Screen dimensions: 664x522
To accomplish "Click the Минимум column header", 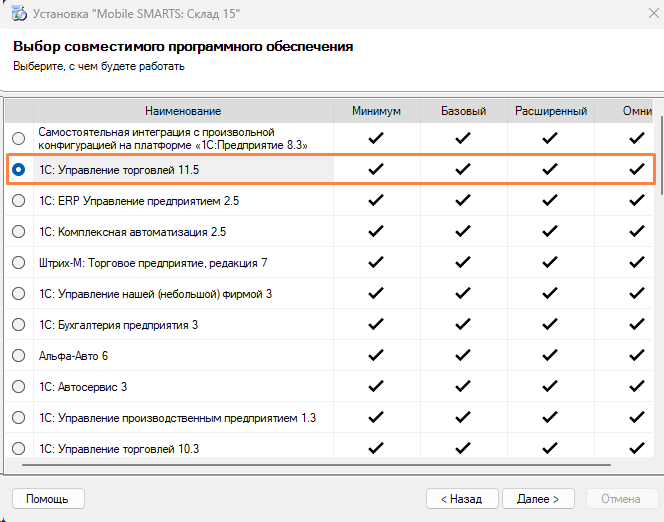I will click(376, 111).
